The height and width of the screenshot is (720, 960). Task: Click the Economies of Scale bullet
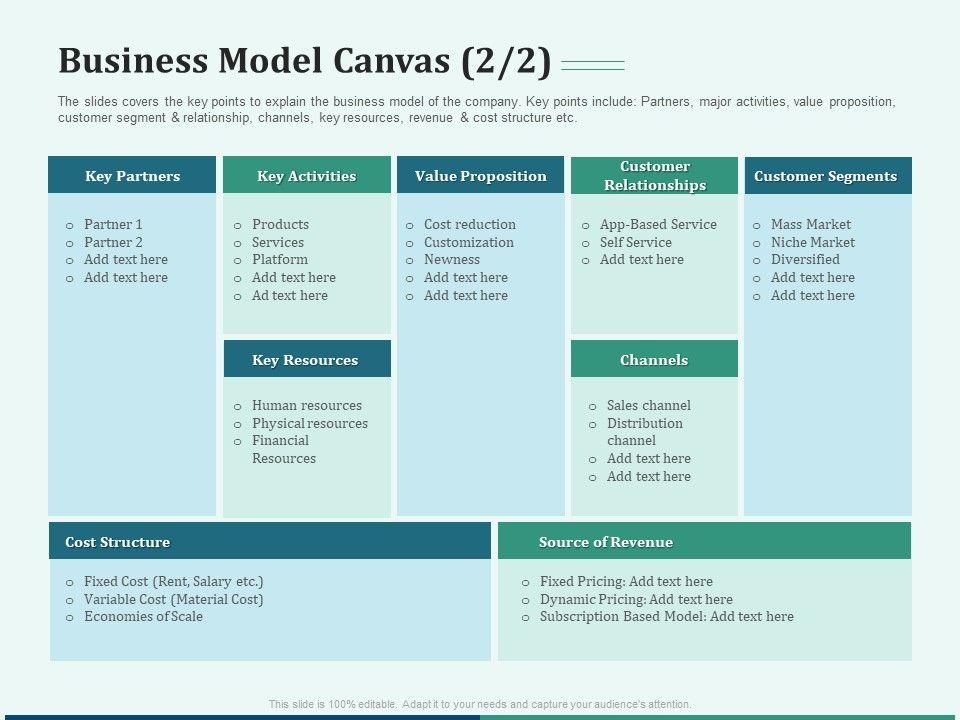[143, 616]
